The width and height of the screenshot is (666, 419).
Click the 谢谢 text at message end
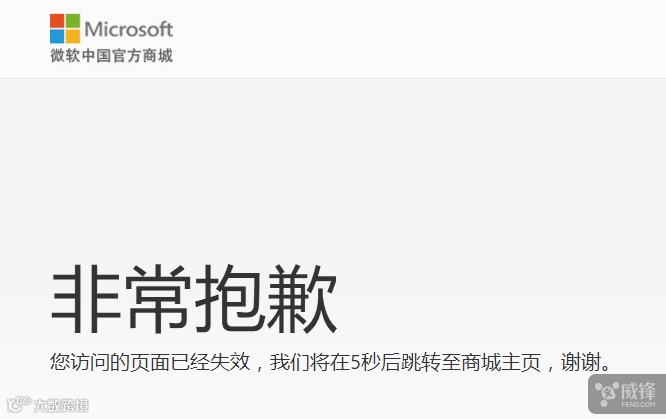click(x=580, y=362)
